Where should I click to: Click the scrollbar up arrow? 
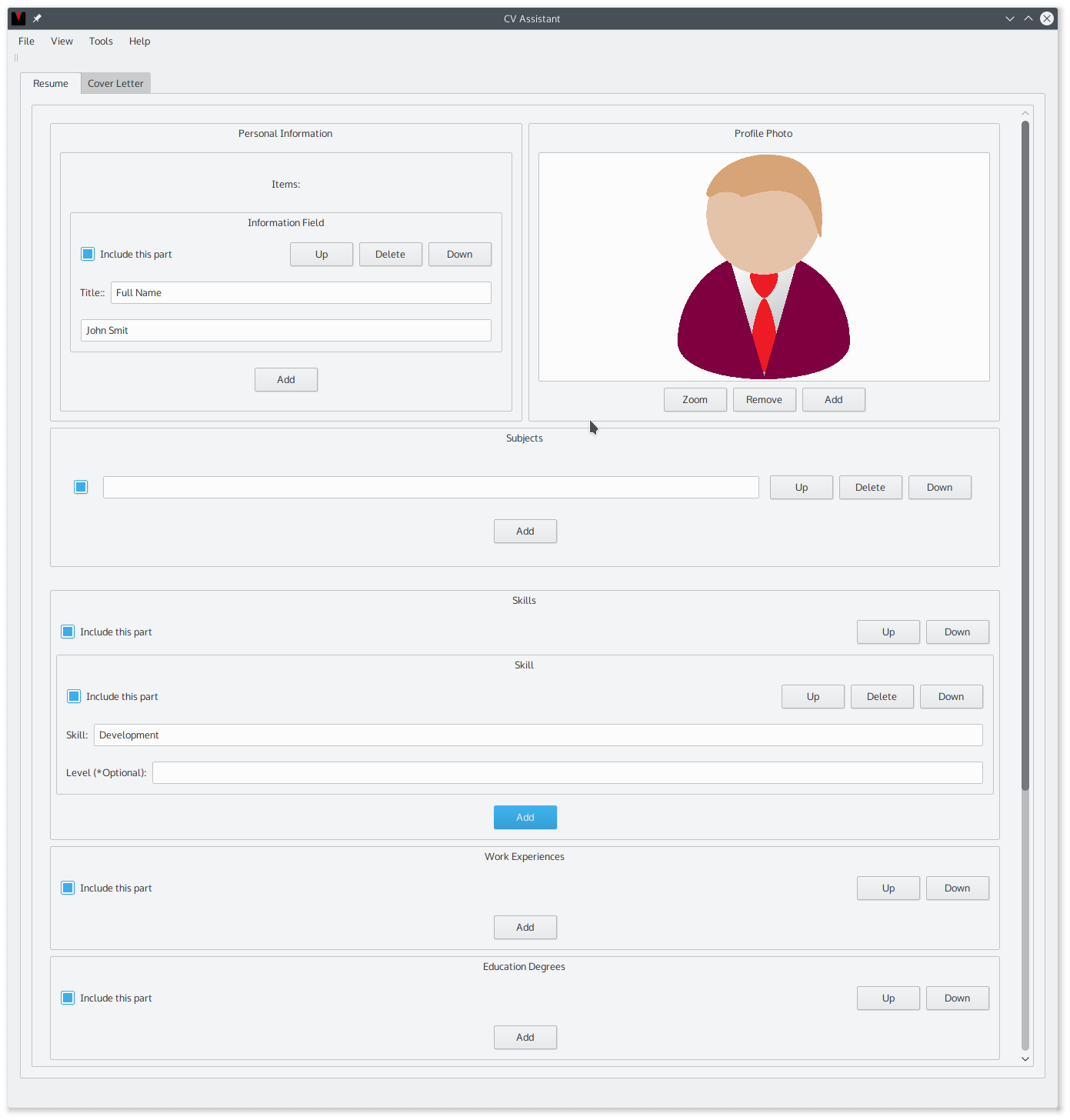click(x=1025, y=113)
